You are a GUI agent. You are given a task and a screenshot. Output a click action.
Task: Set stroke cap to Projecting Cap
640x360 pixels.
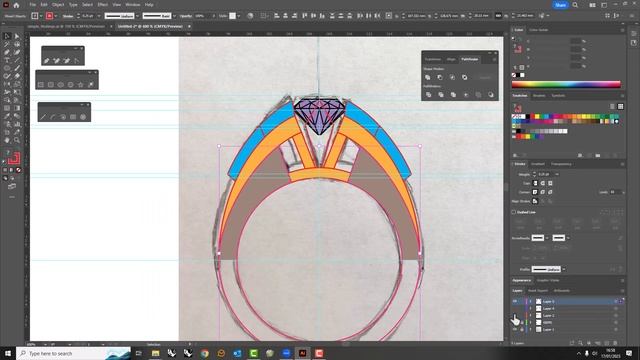click(550, 183)
